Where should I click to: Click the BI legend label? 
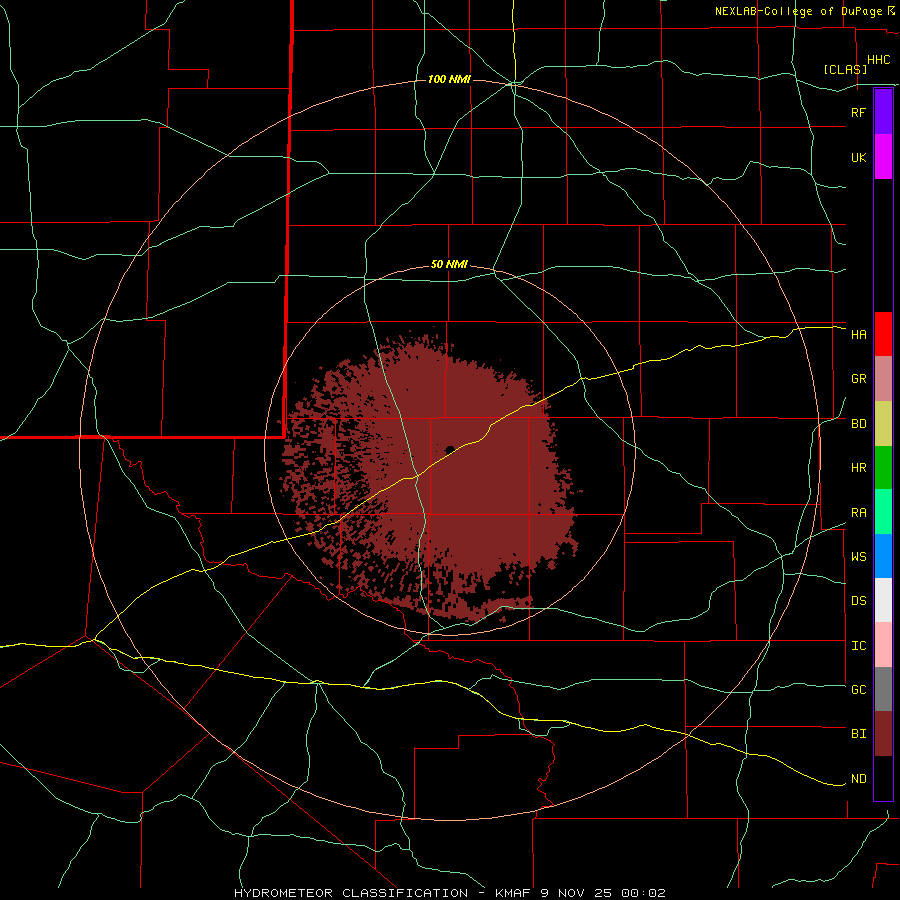point(859,734)
